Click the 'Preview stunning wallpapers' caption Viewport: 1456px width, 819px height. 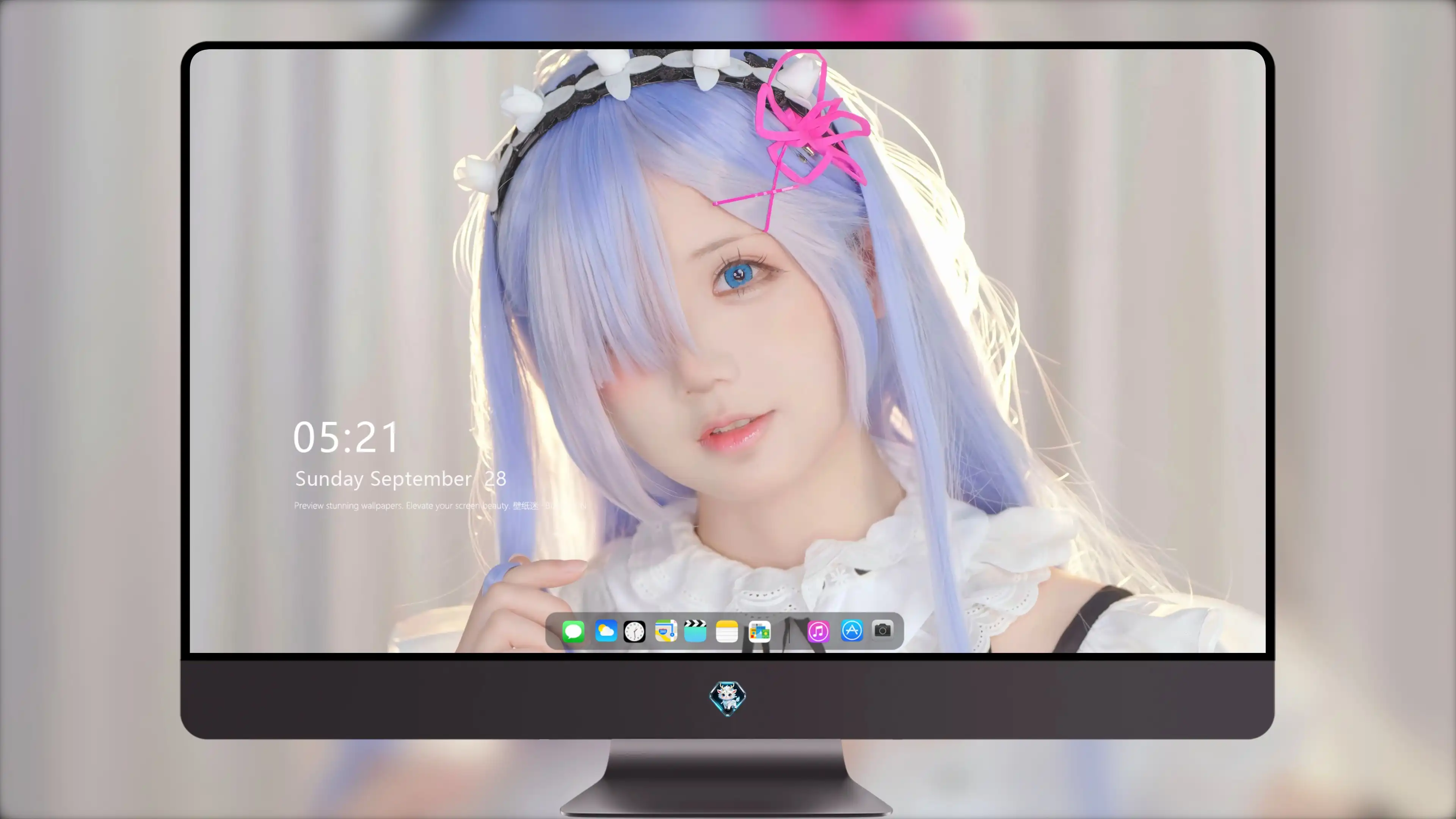tap(440, 505)
